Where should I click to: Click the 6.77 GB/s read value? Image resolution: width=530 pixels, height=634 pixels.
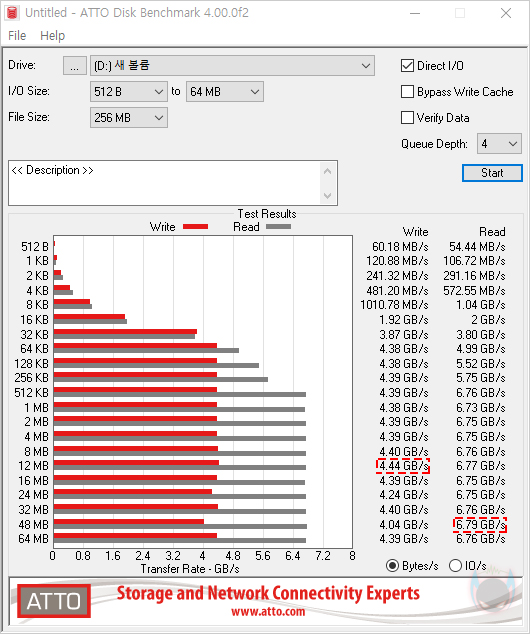tap(481, 466)
